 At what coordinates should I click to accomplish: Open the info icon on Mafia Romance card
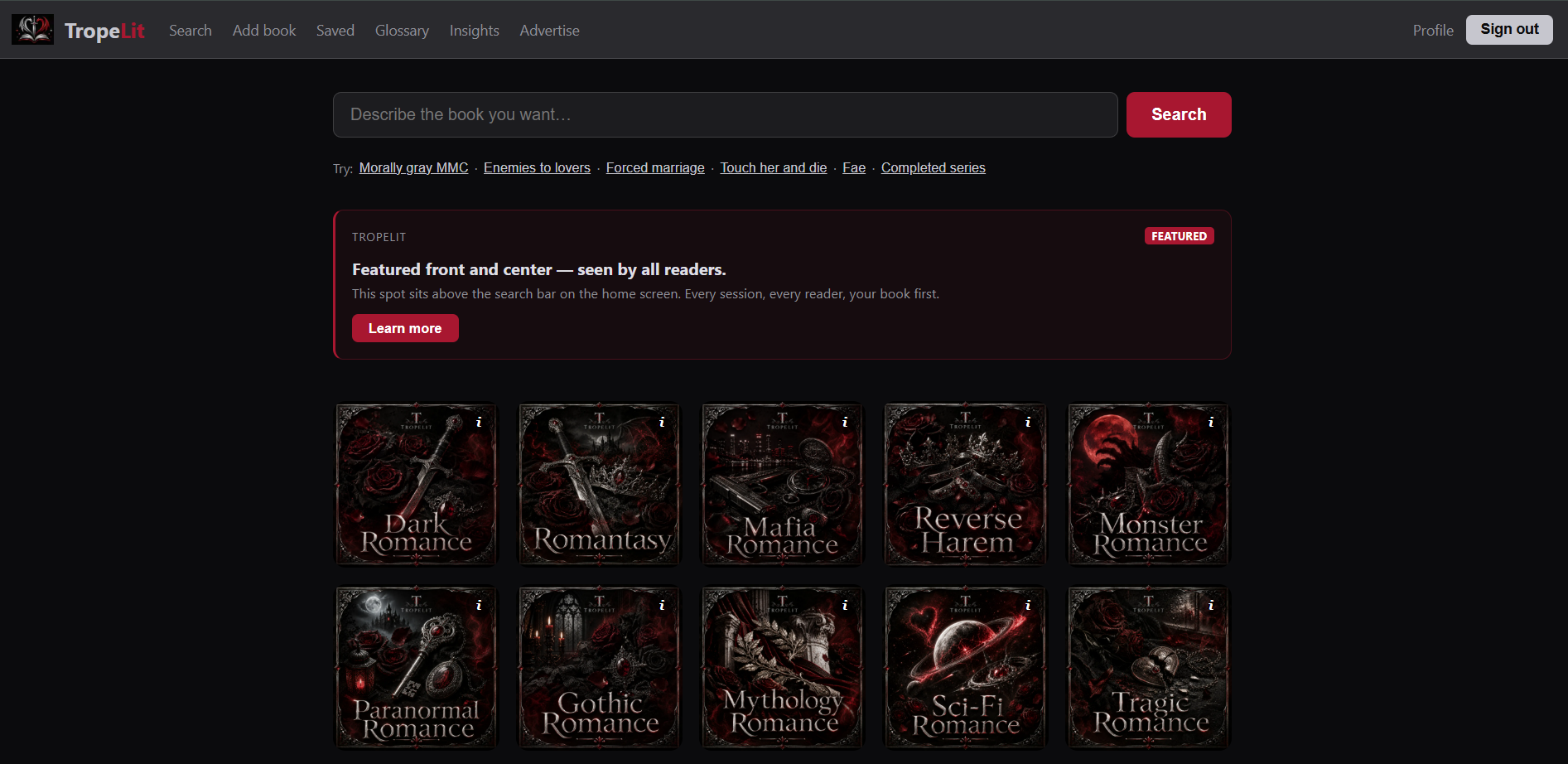[845, 422]
